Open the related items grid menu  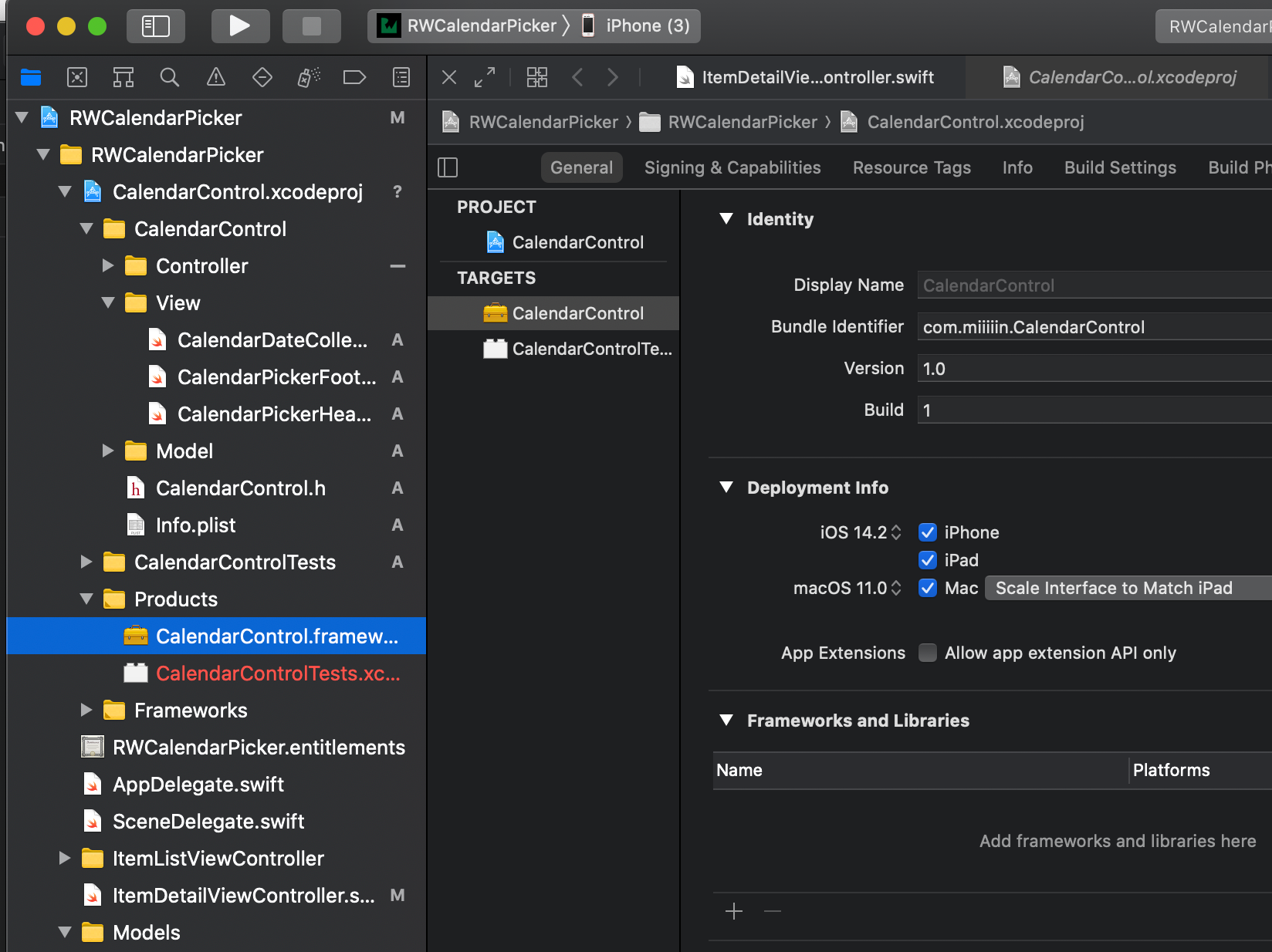pos(537,77)
